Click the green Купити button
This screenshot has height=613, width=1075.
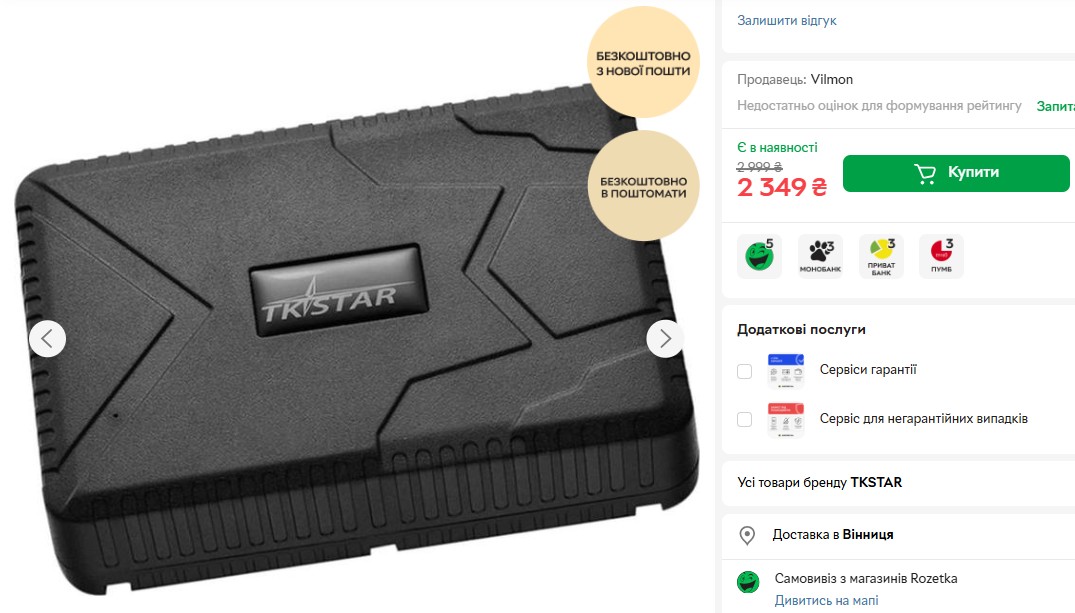click(x=956, y=173)
